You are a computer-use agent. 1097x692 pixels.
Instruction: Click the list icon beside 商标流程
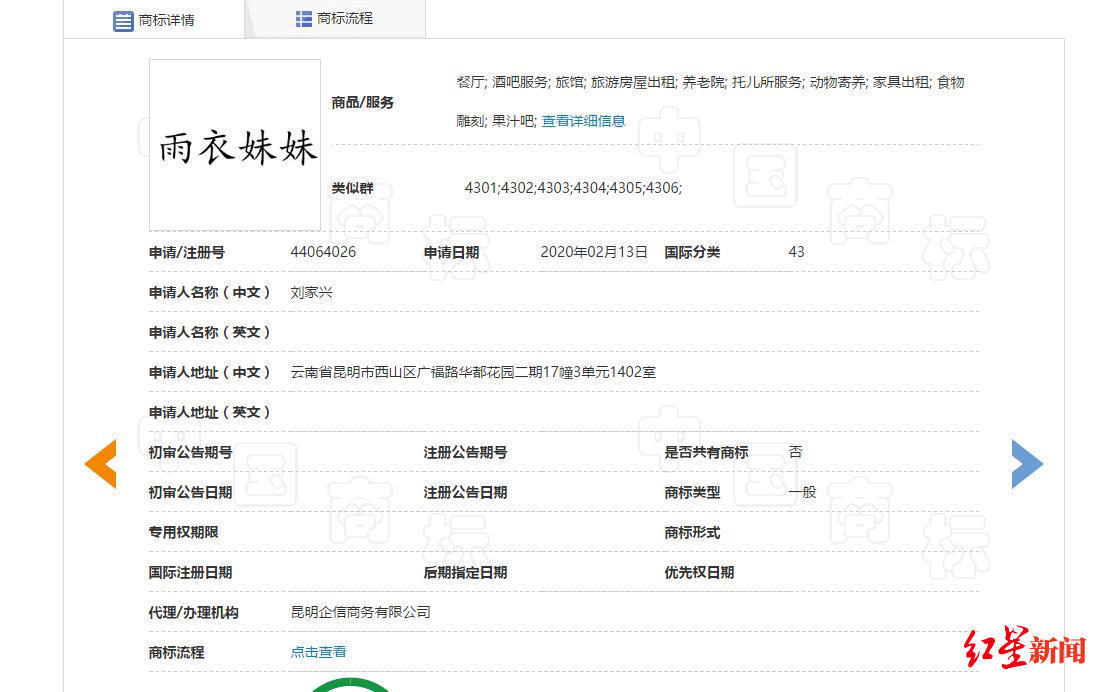pyautogui.click(x=302, y=17)
